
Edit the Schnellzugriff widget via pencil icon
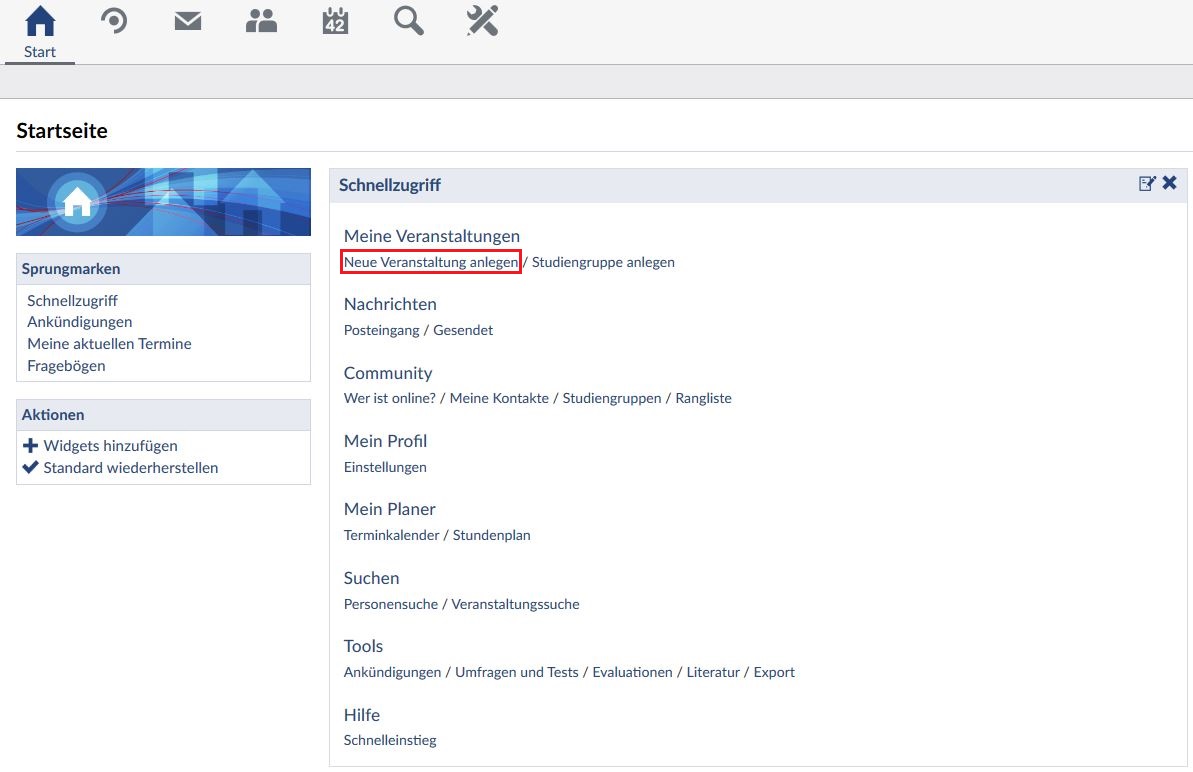1147,184
